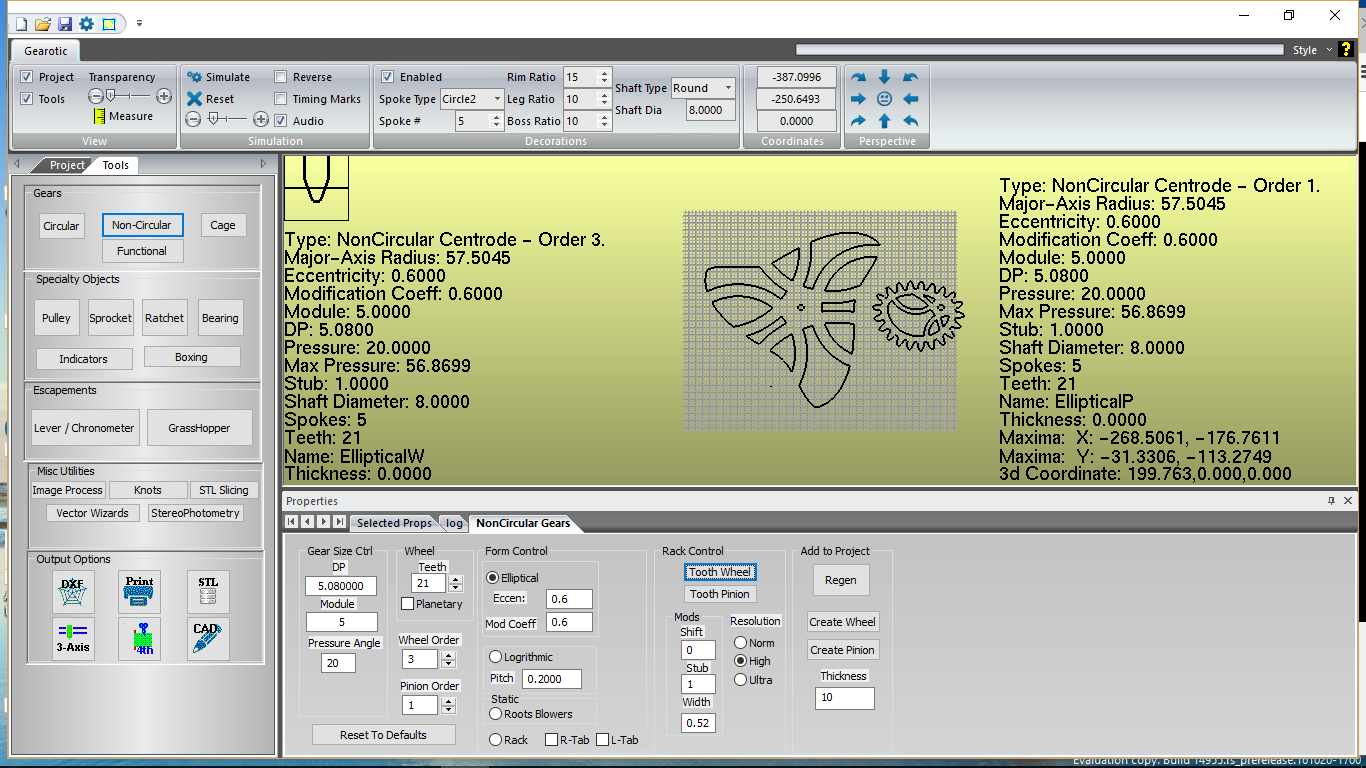The image size is (1366, 768).
Task: Click the save disk icon in title bar
Action: tap(65, 23)
